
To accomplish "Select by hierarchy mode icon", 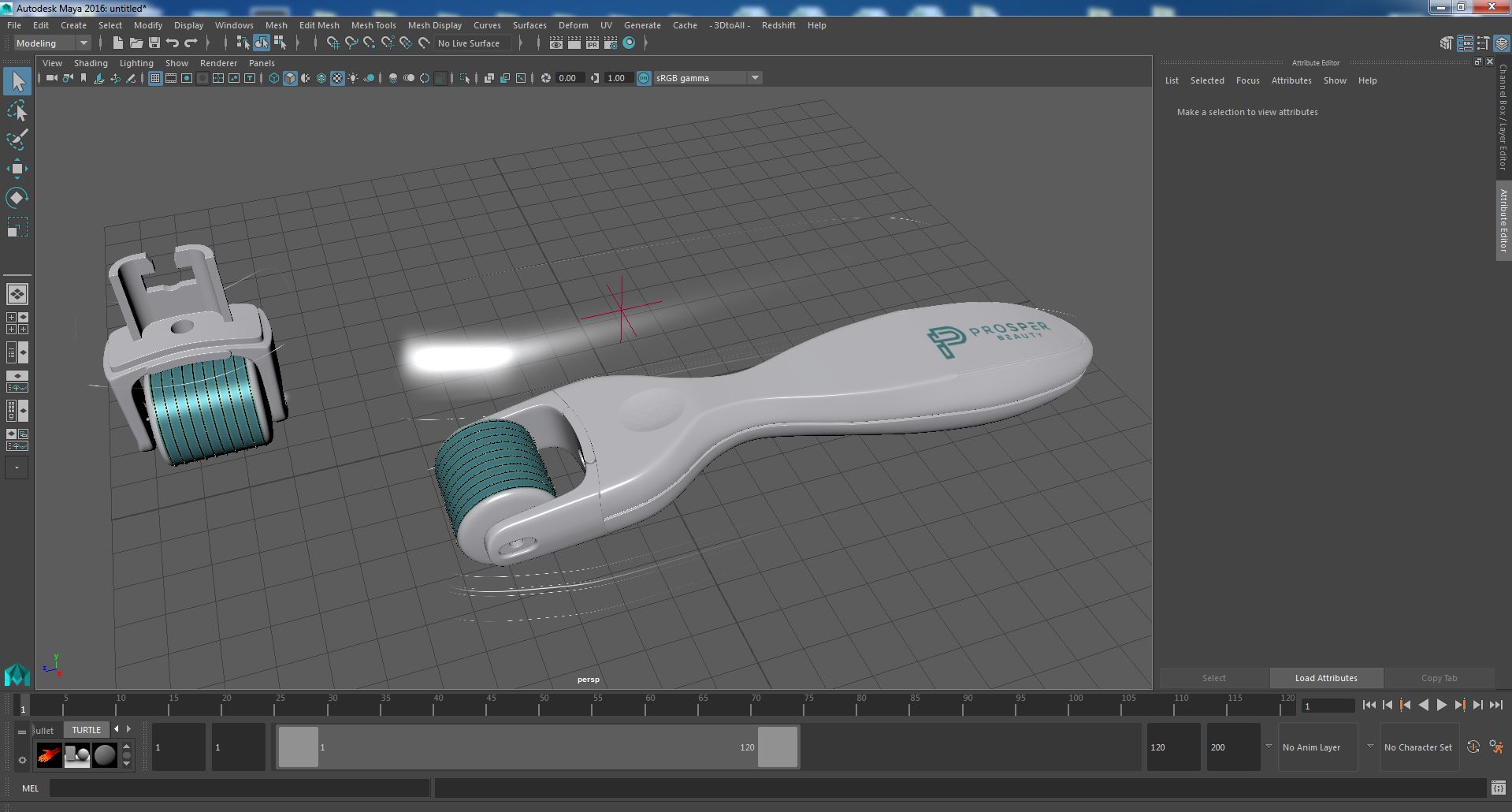I will tap(243, 43).
